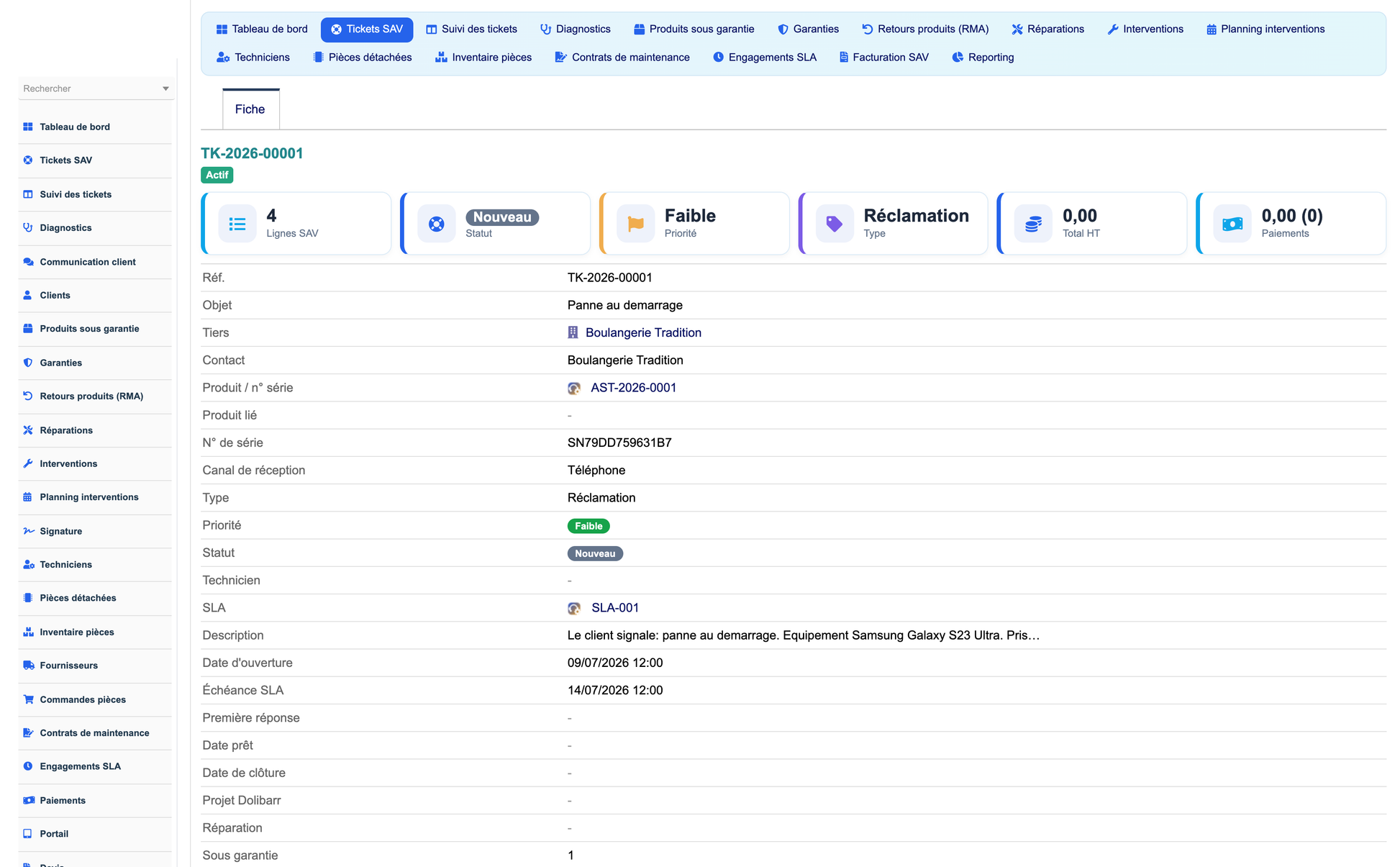Screen dimensions: 1400x867
Task: Click the Paiements money icon in sidebar
Action: coord(28,800)
